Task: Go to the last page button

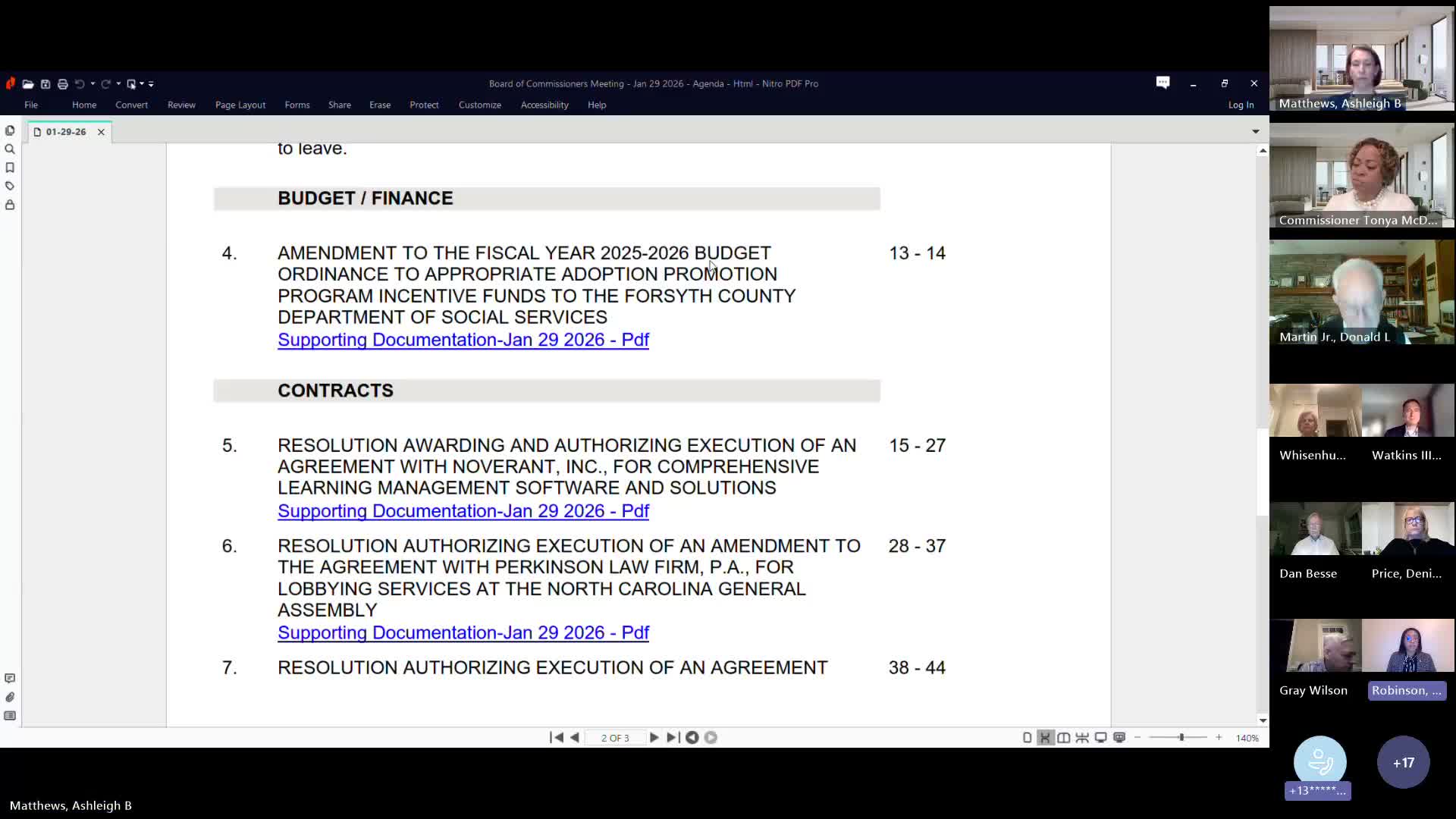Action: point(672,737)
